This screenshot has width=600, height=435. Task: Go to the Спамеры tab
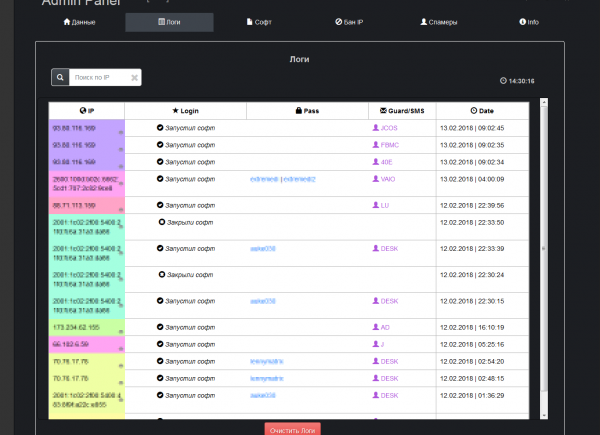438,21
